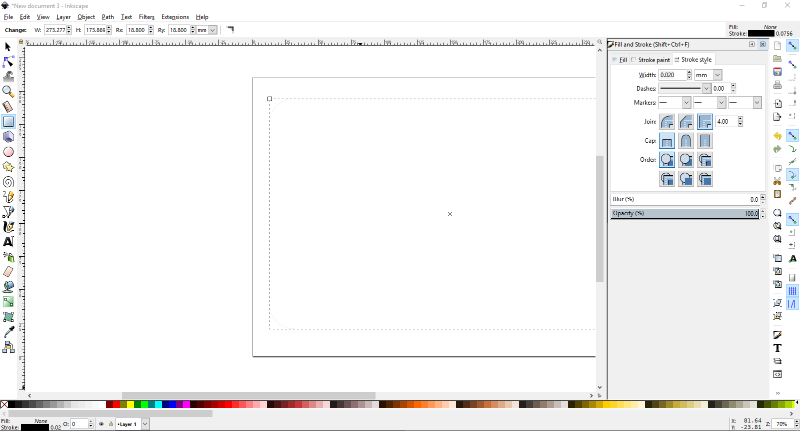Select the Pencil freehand tool
The image size is (800, 431).
point(8,197)
